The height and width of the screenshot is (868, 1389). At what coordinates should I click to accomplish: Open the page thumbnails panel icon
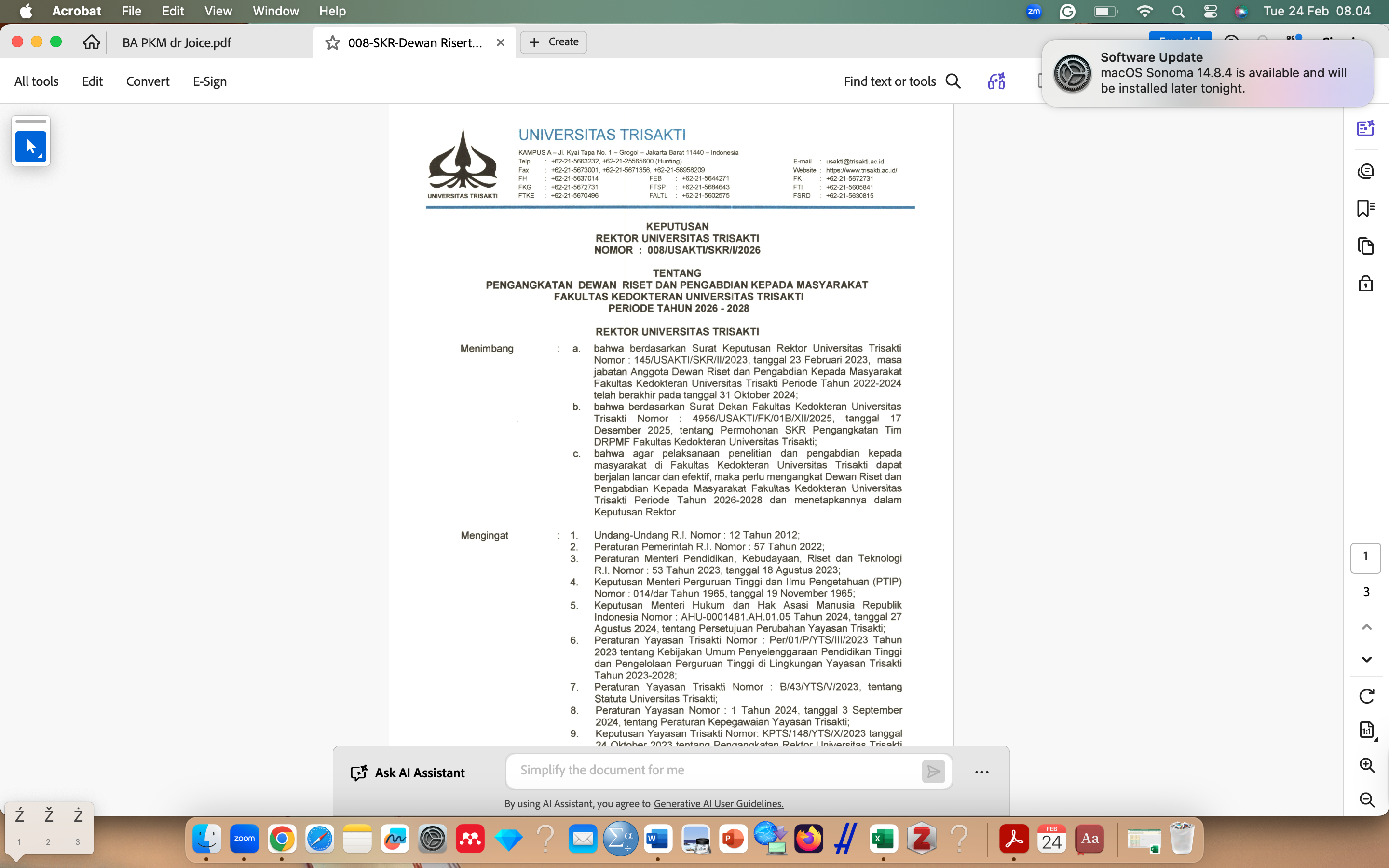pyautogui.click(x=1365, y=246)
